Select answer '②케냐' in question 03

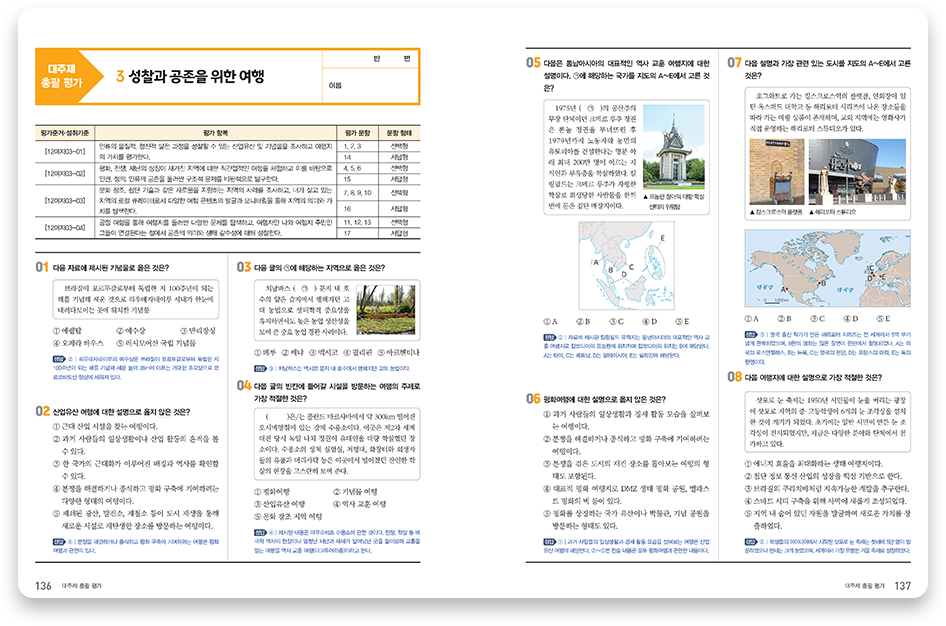[293, 352]
